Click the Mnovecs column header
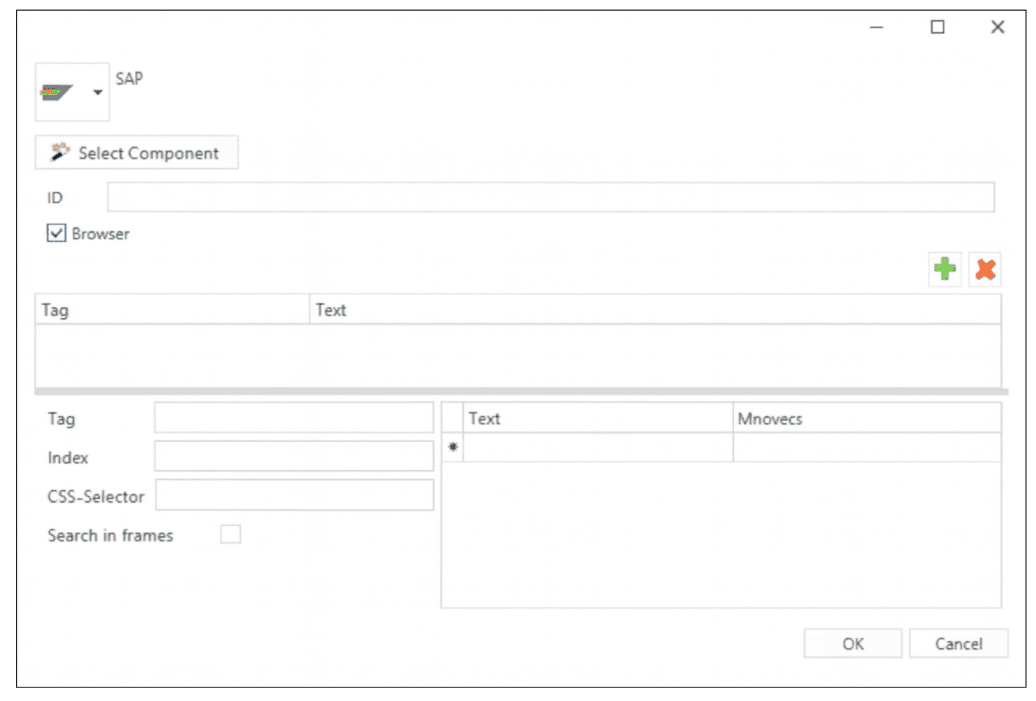 [866, 418]
